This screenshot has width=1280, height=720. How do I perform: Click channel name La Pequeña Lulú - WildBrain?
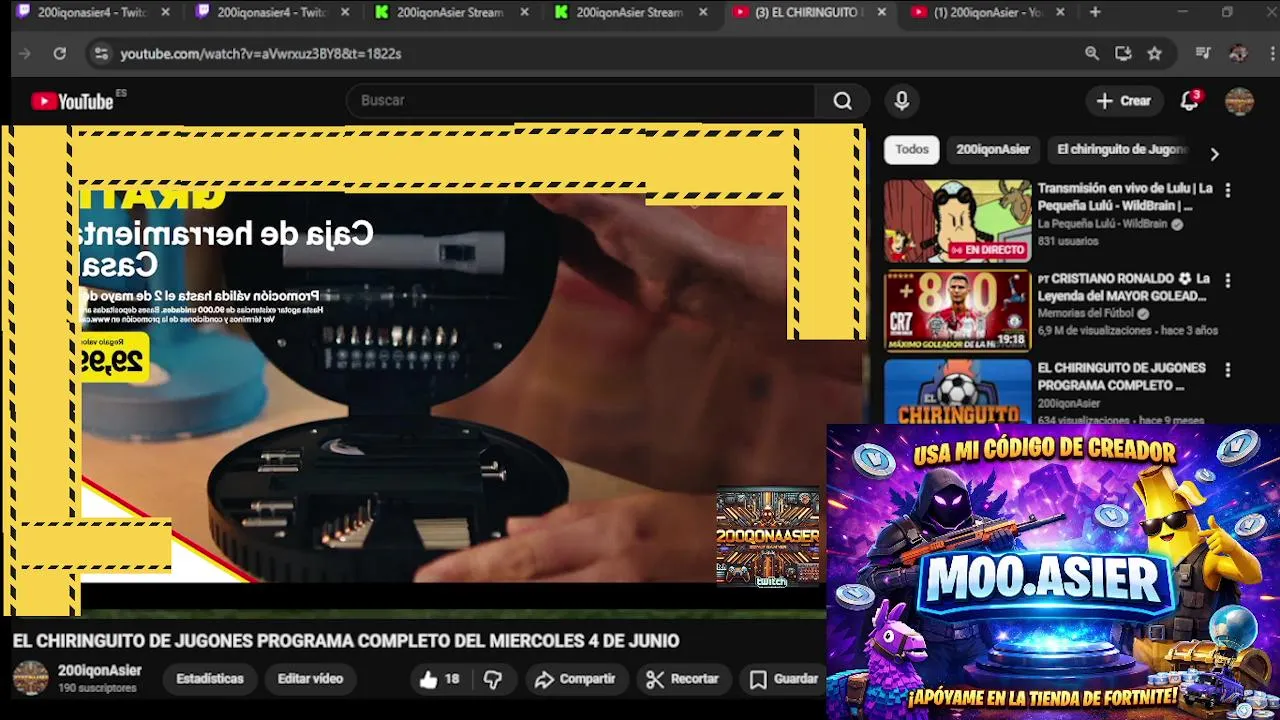1102,225
